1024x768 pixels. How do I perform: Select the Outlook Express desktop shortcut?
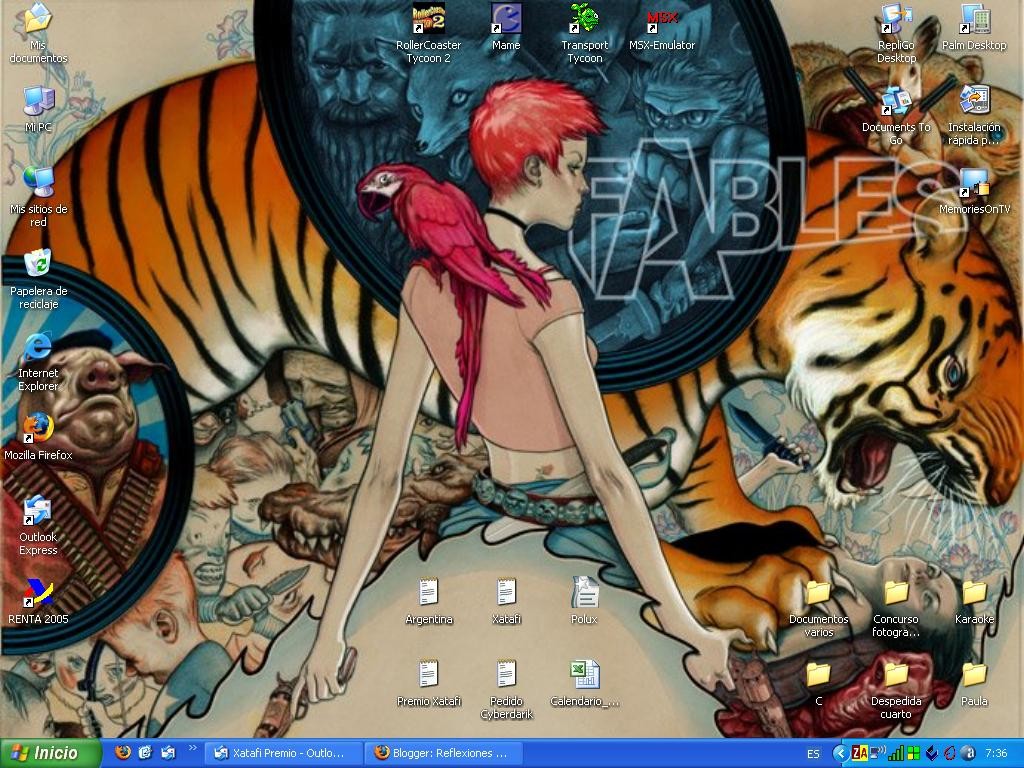coord(38,526)
